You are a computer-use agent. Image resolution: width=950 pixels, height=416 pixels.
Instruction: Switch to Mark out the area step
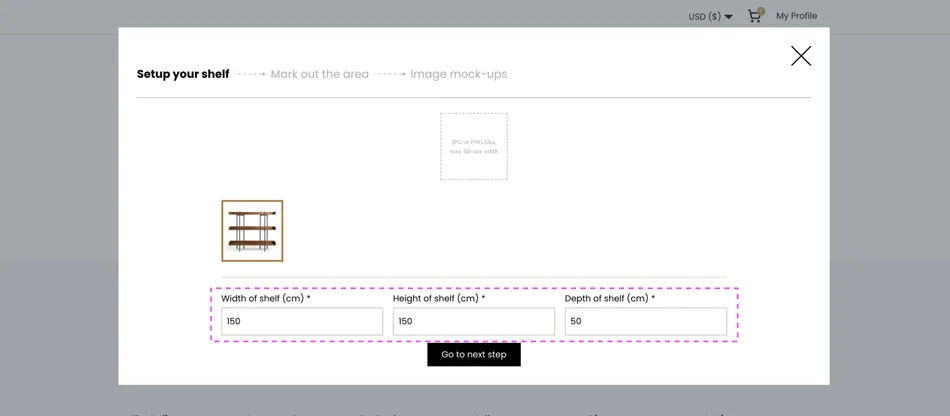click(x=319, y=74)
